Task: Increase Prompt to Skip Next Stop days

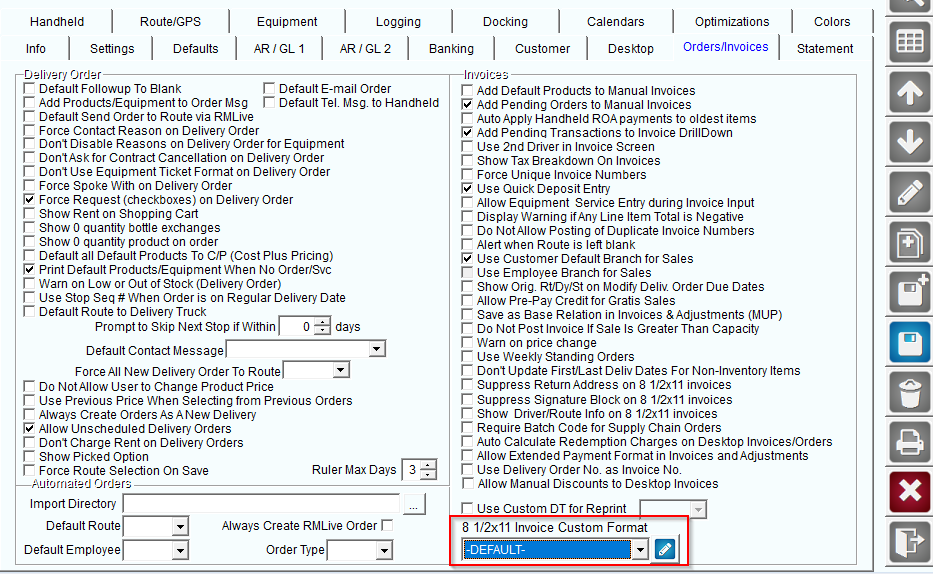Action: pyautogui.click(x=323, y=322)
